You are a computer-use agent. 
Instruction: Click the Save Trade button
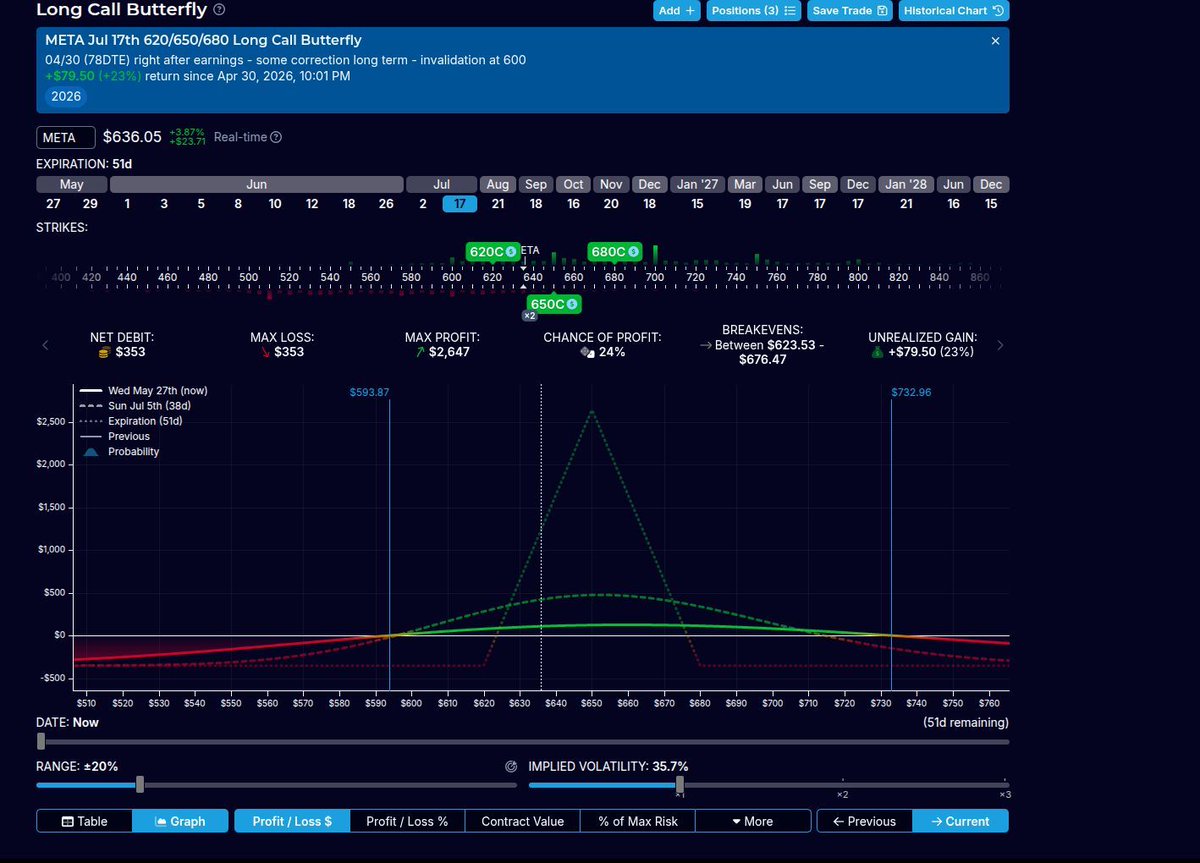[x=849, y=11]
